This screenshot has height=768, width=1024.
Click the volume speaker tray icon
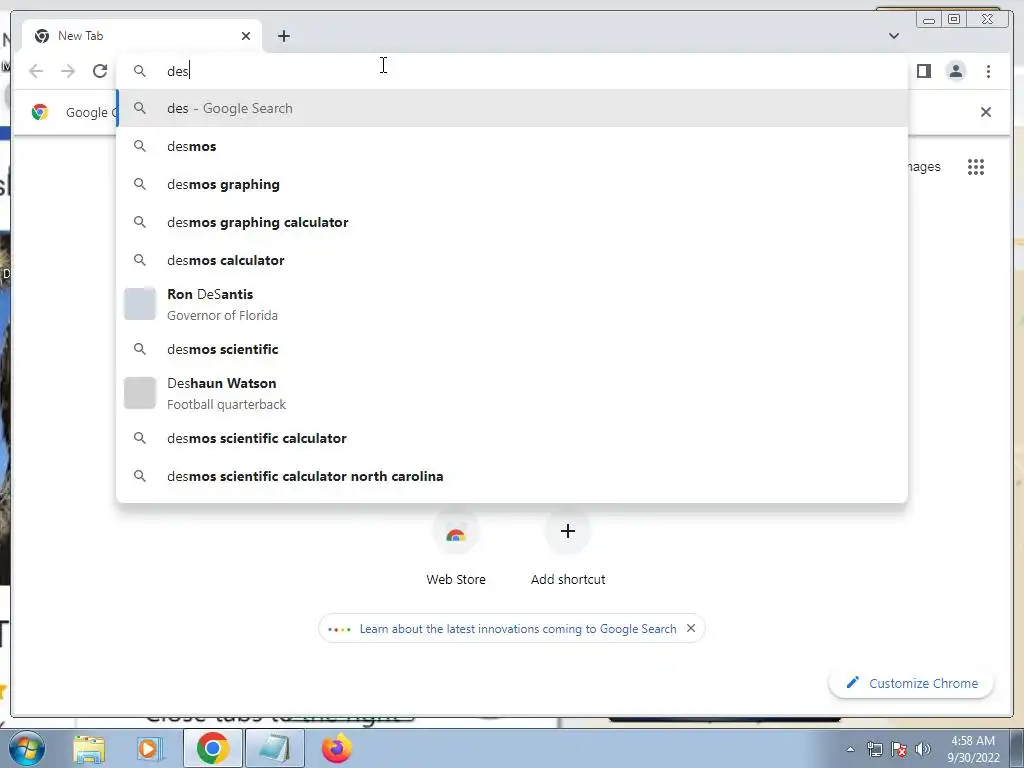pos(922,749)
